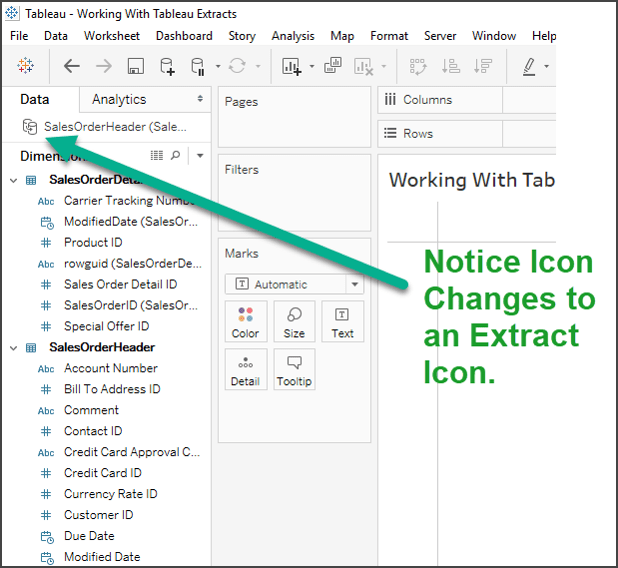Search fields with magnifier icon

176,156
